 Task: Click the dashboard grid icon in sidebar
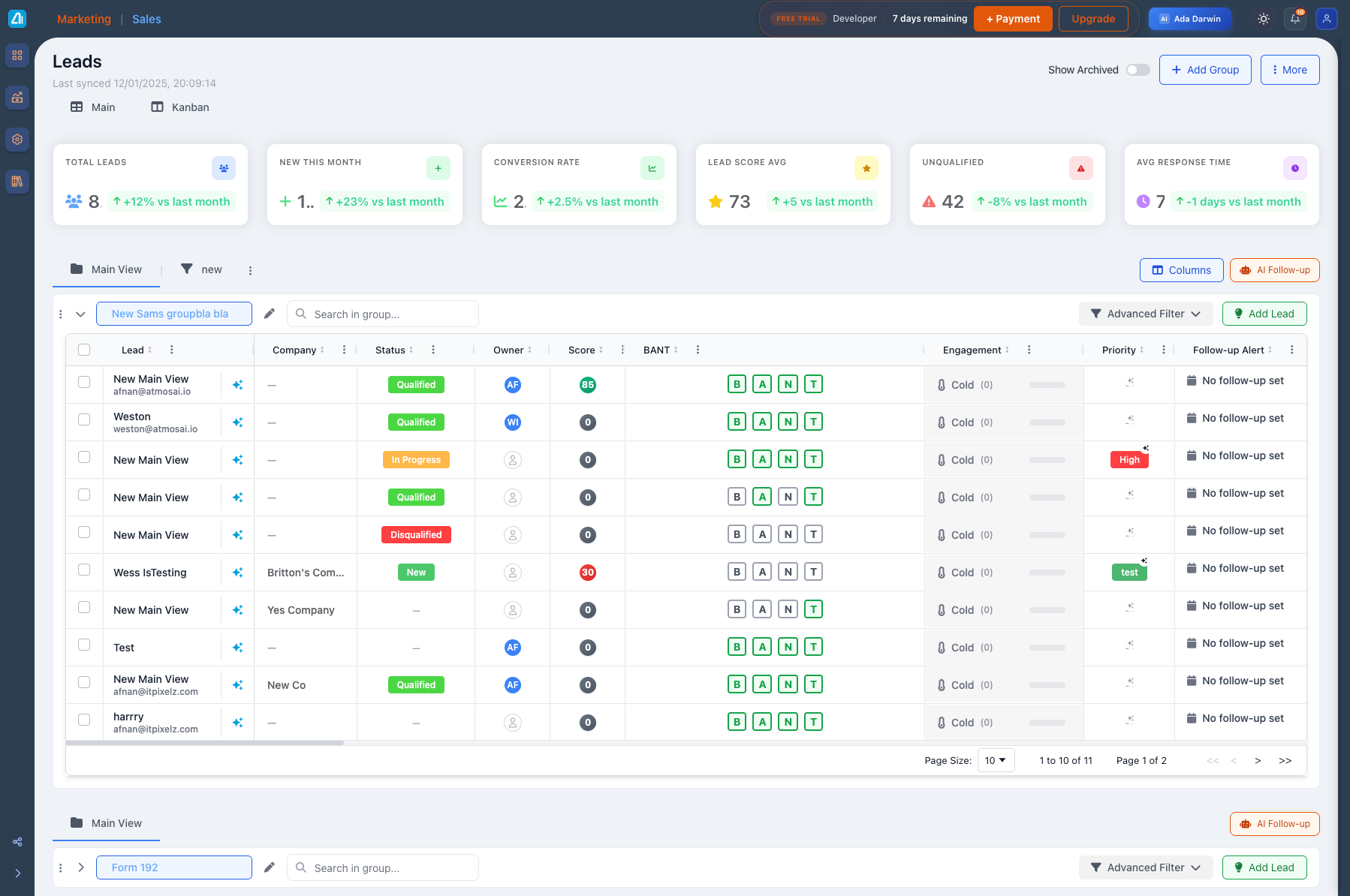(x=17, y=56)
